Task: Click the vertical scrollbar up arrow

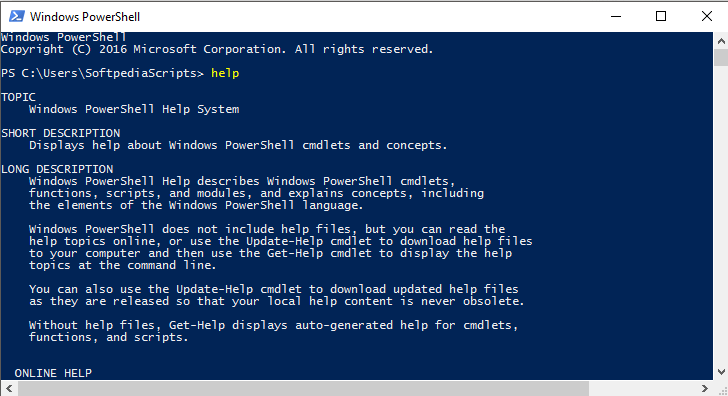Action: click(721, 41)
